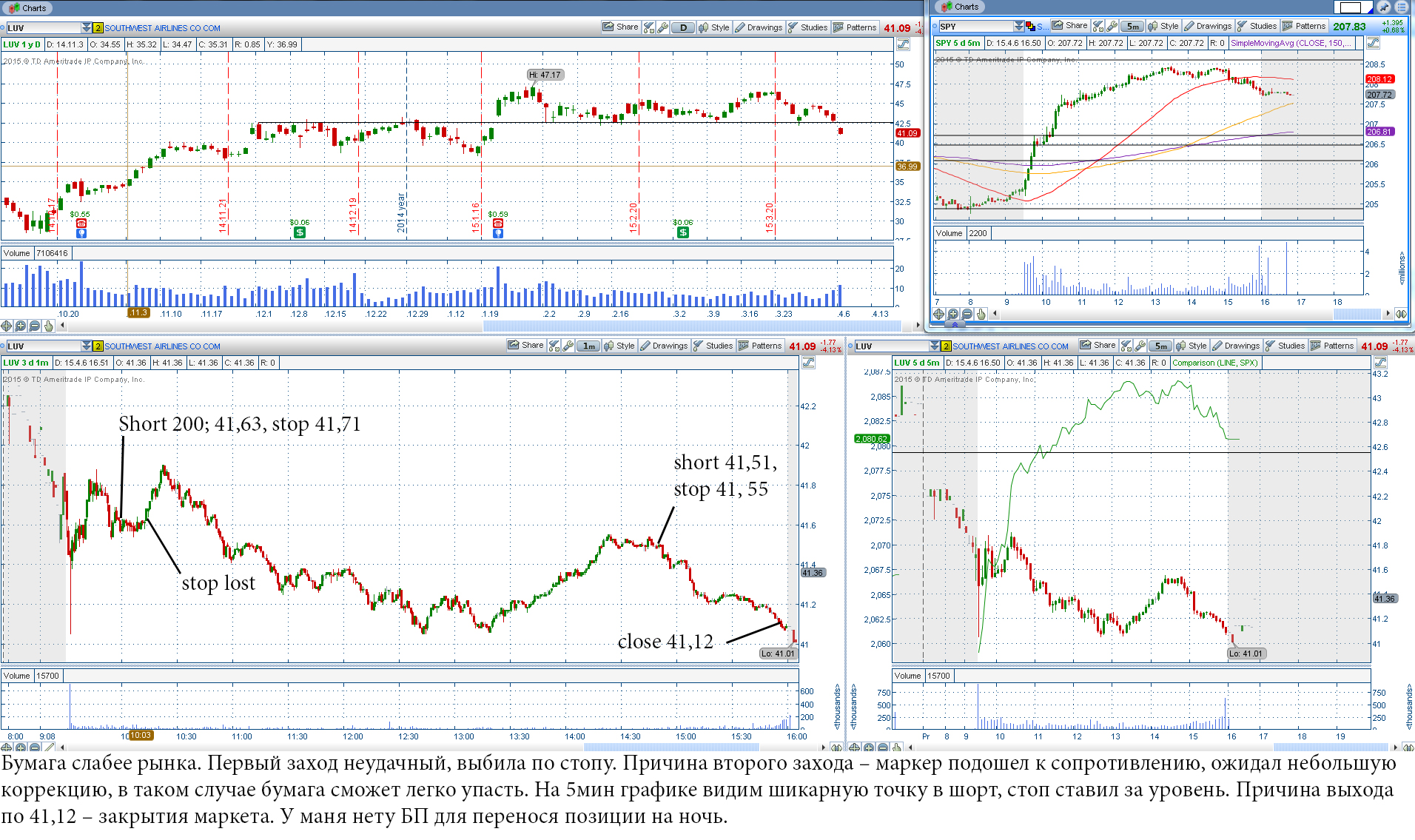Open Style menu in LUV daily chart
The height and width of the screenshot is (840, 1415).
click(x=714, y=27)
